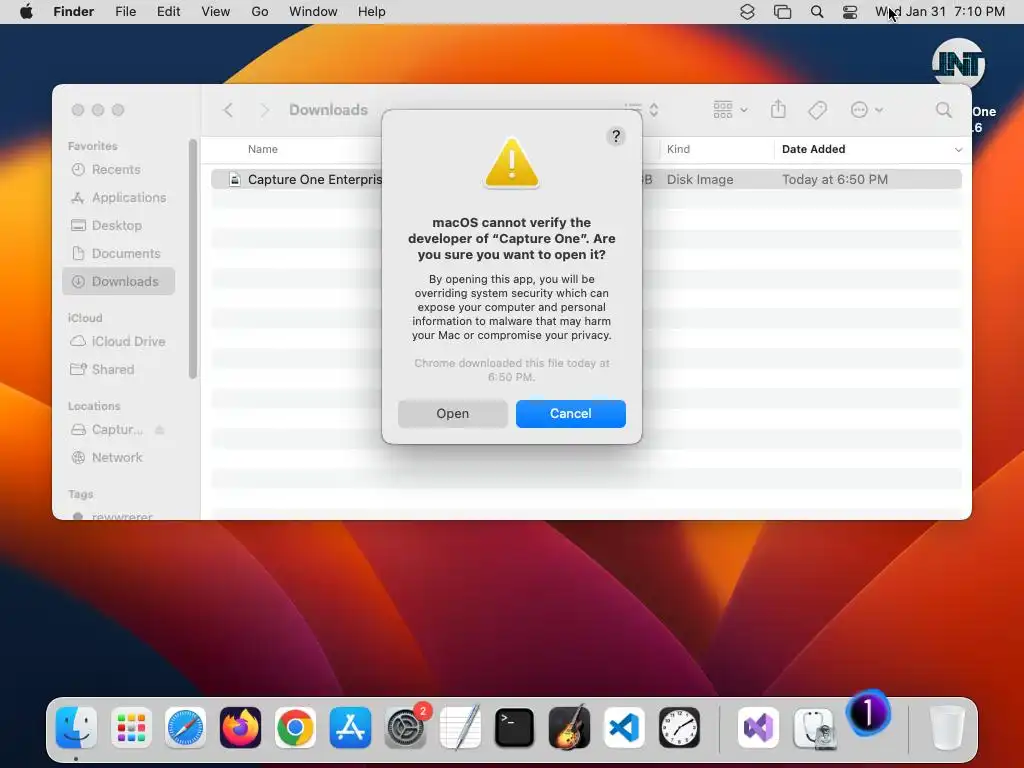Open the Window menu
The image size is (1024, 768).
pos(313,12)
